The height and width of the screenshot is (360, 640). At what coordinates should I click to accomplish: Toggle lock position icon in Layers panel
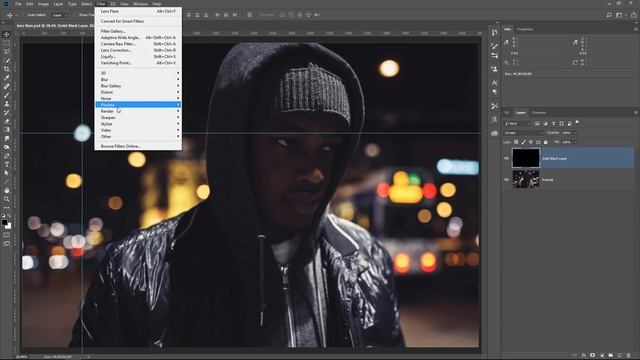pos(531,142)
